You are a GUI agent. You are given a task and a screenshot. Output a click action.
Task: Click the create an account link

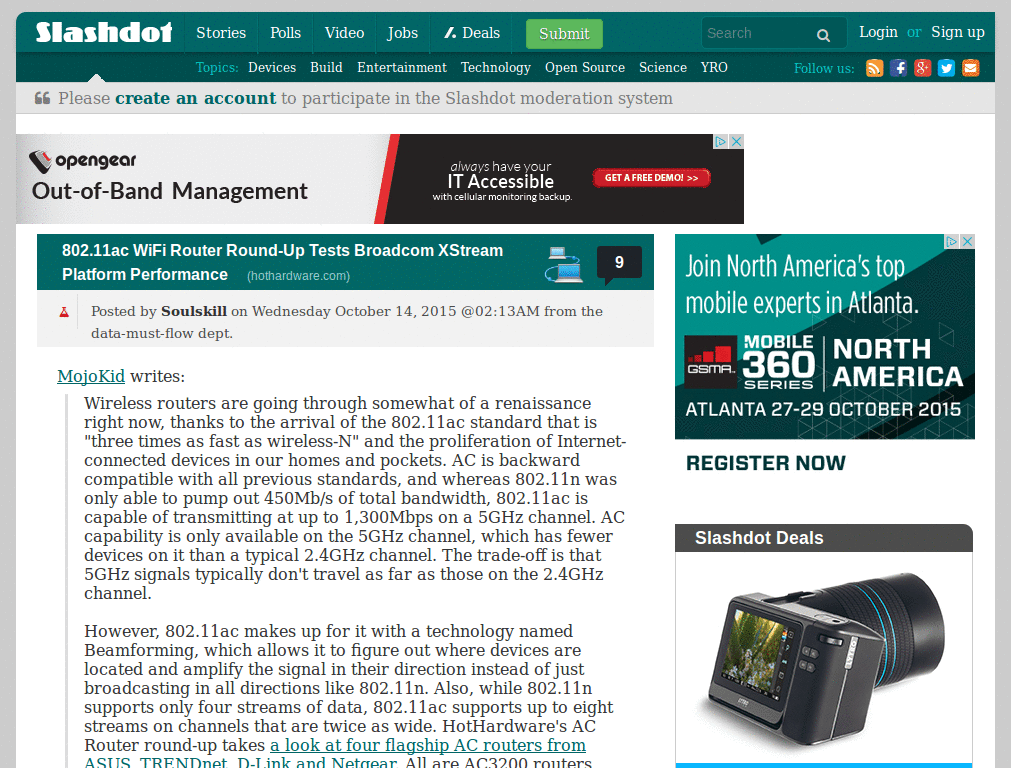[x=195, y=98]
